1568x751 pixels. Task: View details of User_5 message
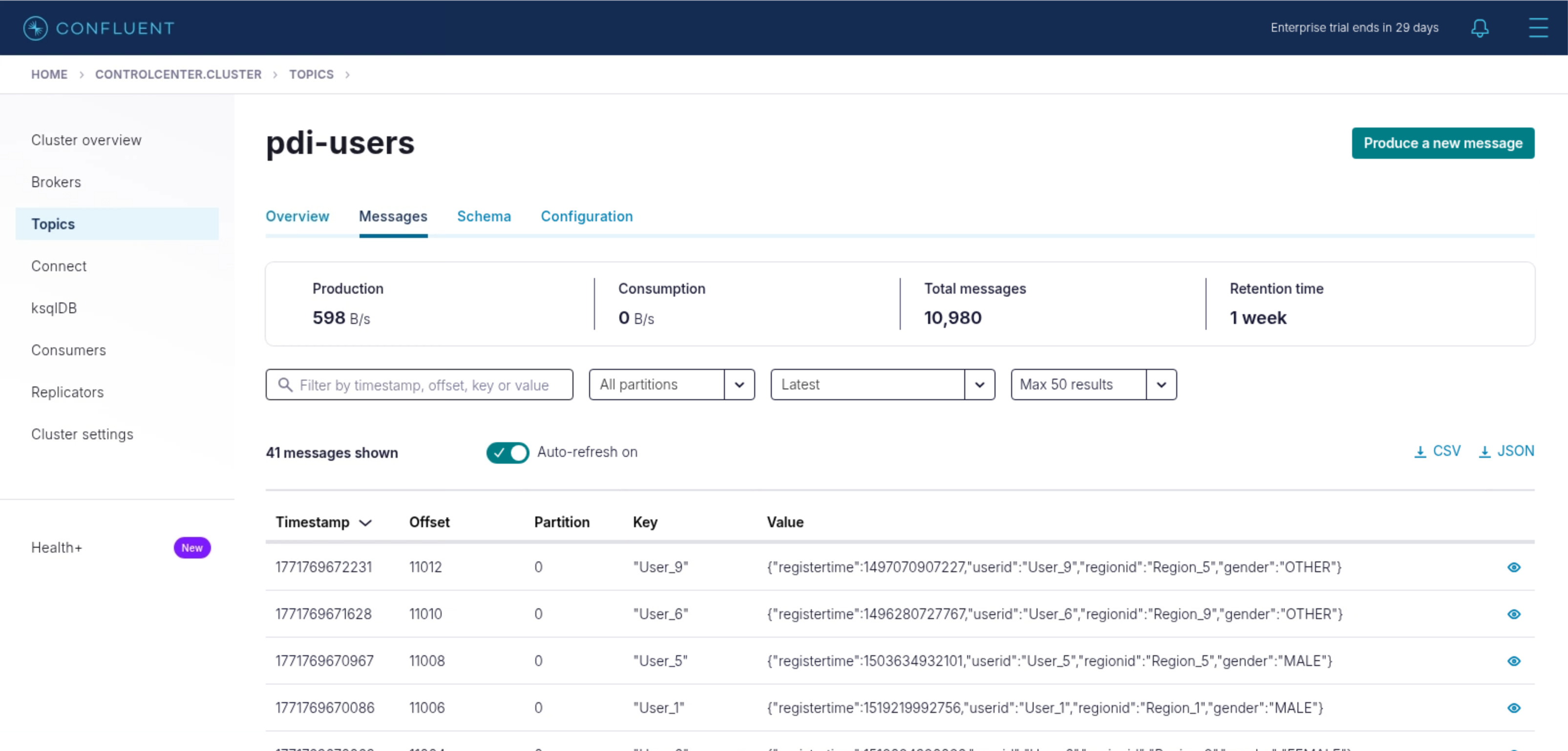pyautogui.click(x=1513, y=661)
